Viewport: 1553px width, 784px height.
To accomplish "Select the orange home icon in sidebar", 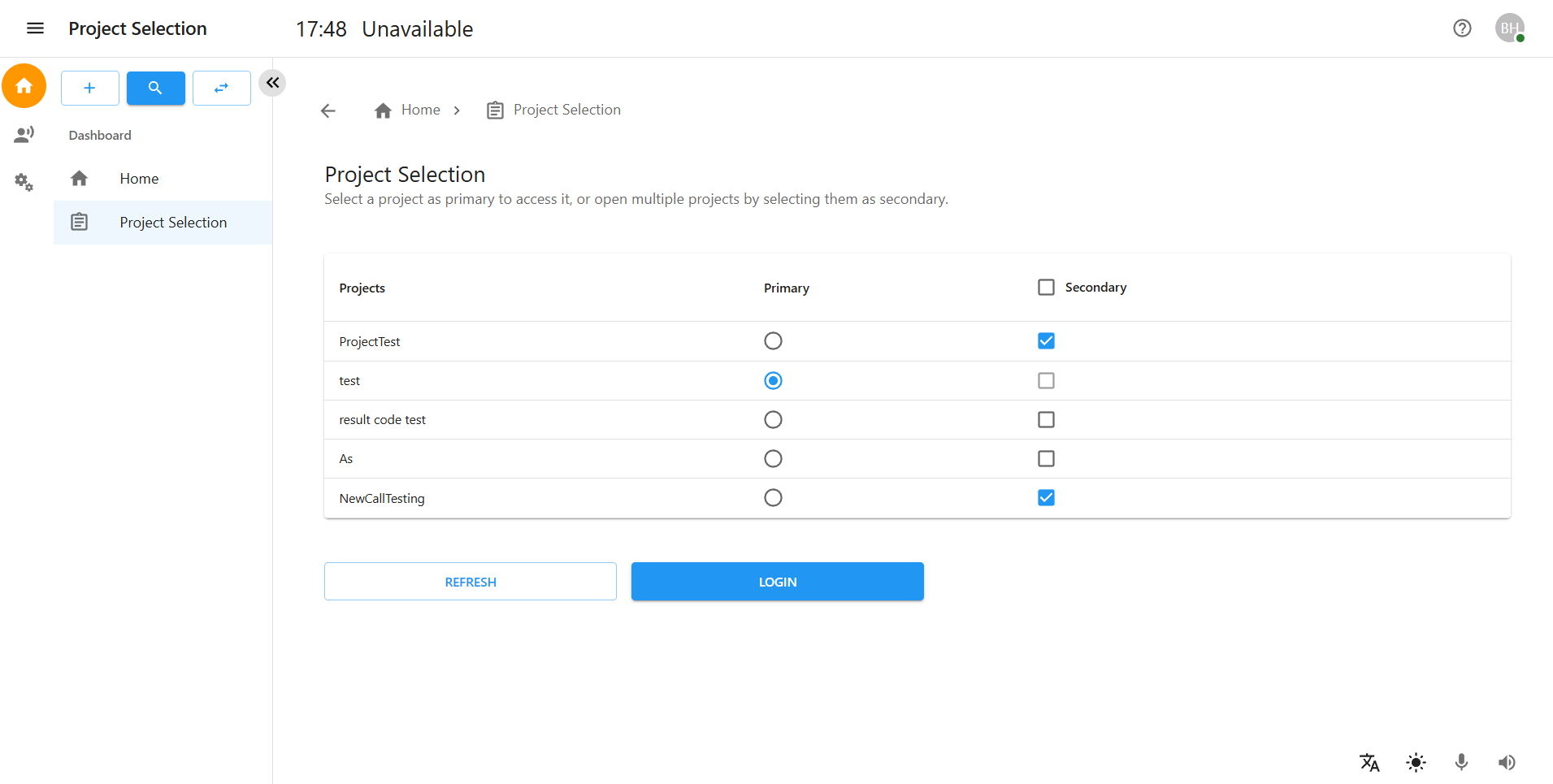I will pyautogui.click(x=24, y=85).
